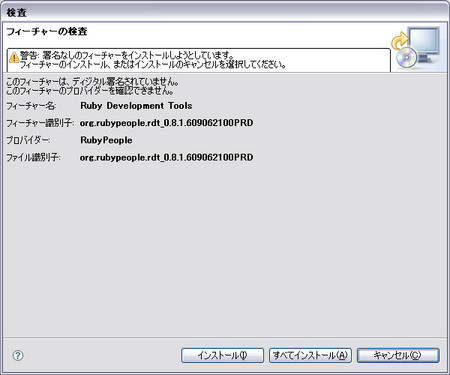
Task: Click the プロバイダー label
Action: (x=28, y=140)
